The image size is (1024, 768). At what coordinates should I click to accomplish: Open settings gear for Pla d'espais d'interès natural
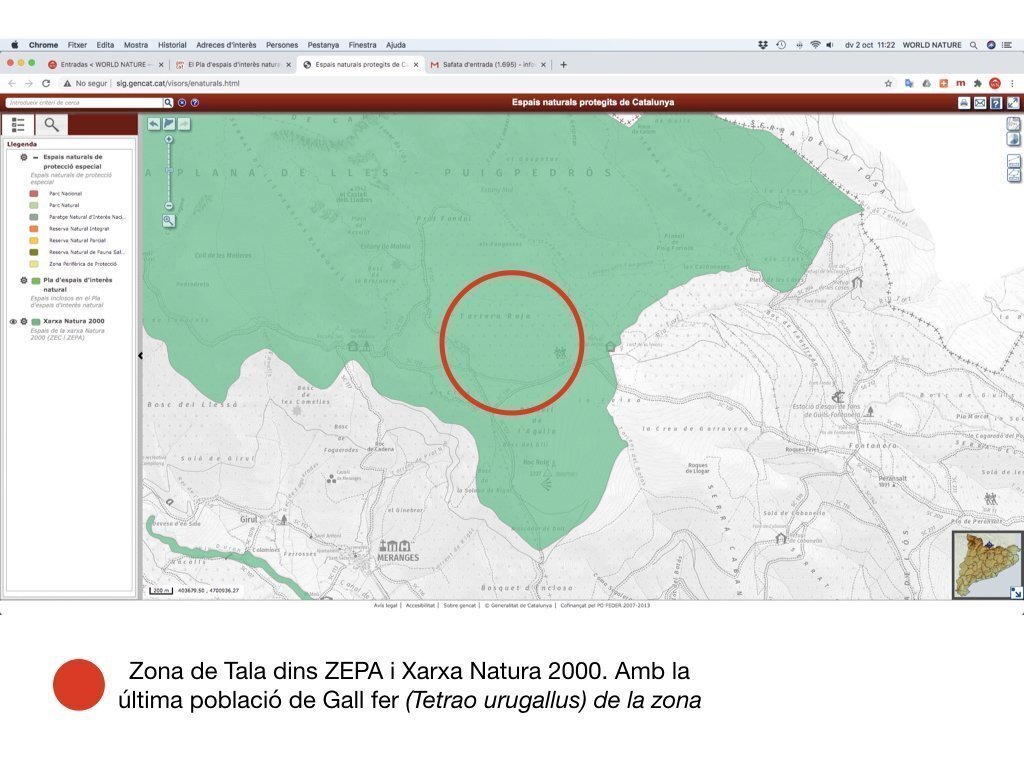pyautogui.click(x=24, y=280)
